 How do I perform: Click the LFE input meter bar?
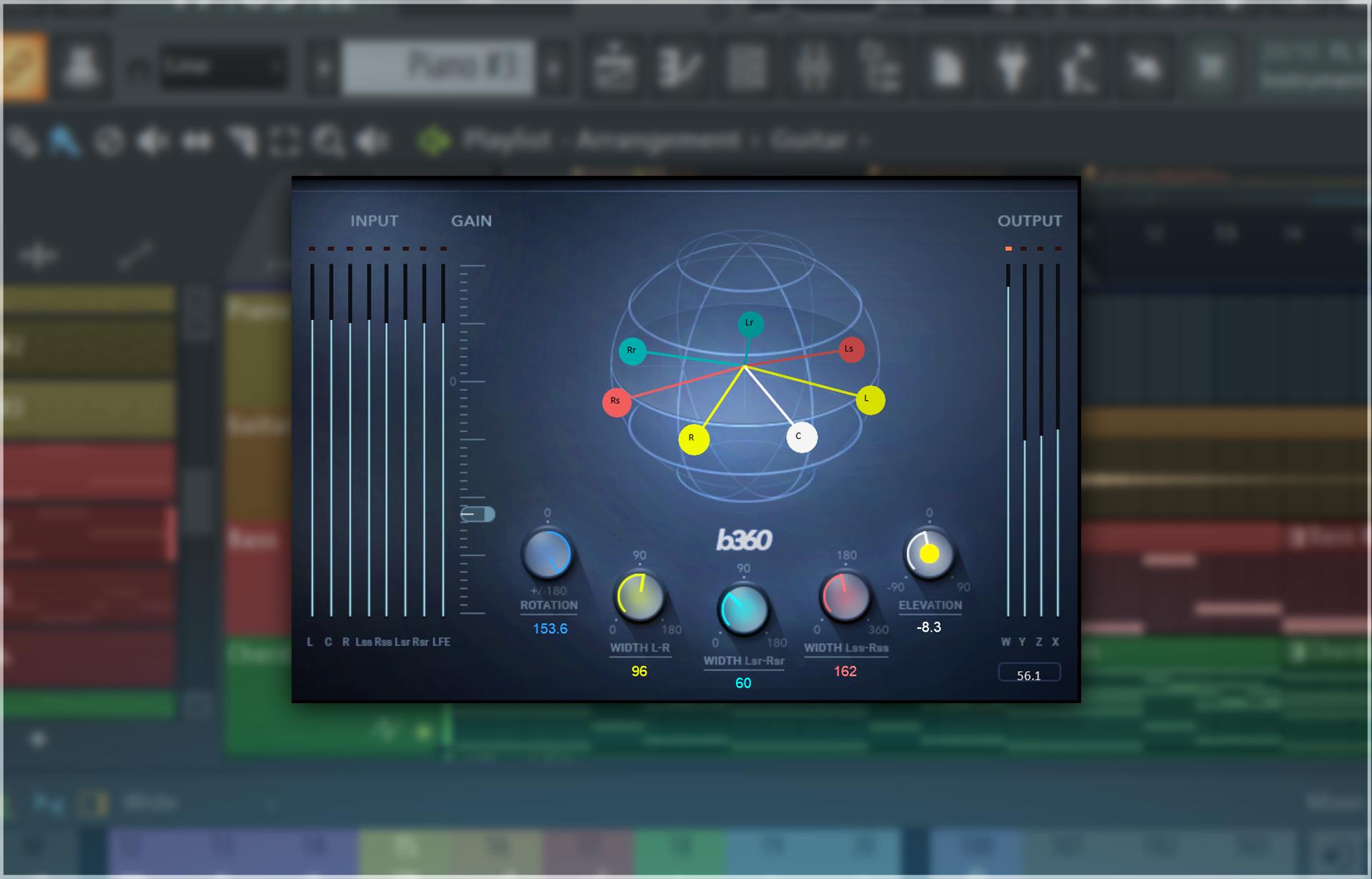pos(443,439)
